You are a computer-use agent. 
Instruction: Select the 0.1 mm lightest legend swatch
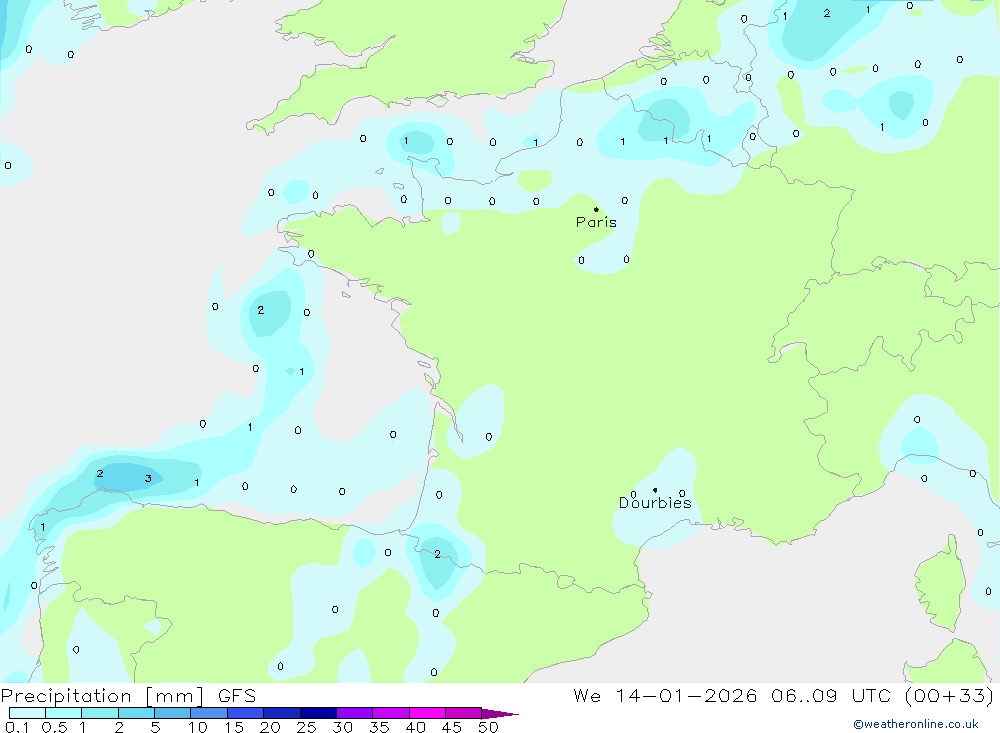coord(27,713)
